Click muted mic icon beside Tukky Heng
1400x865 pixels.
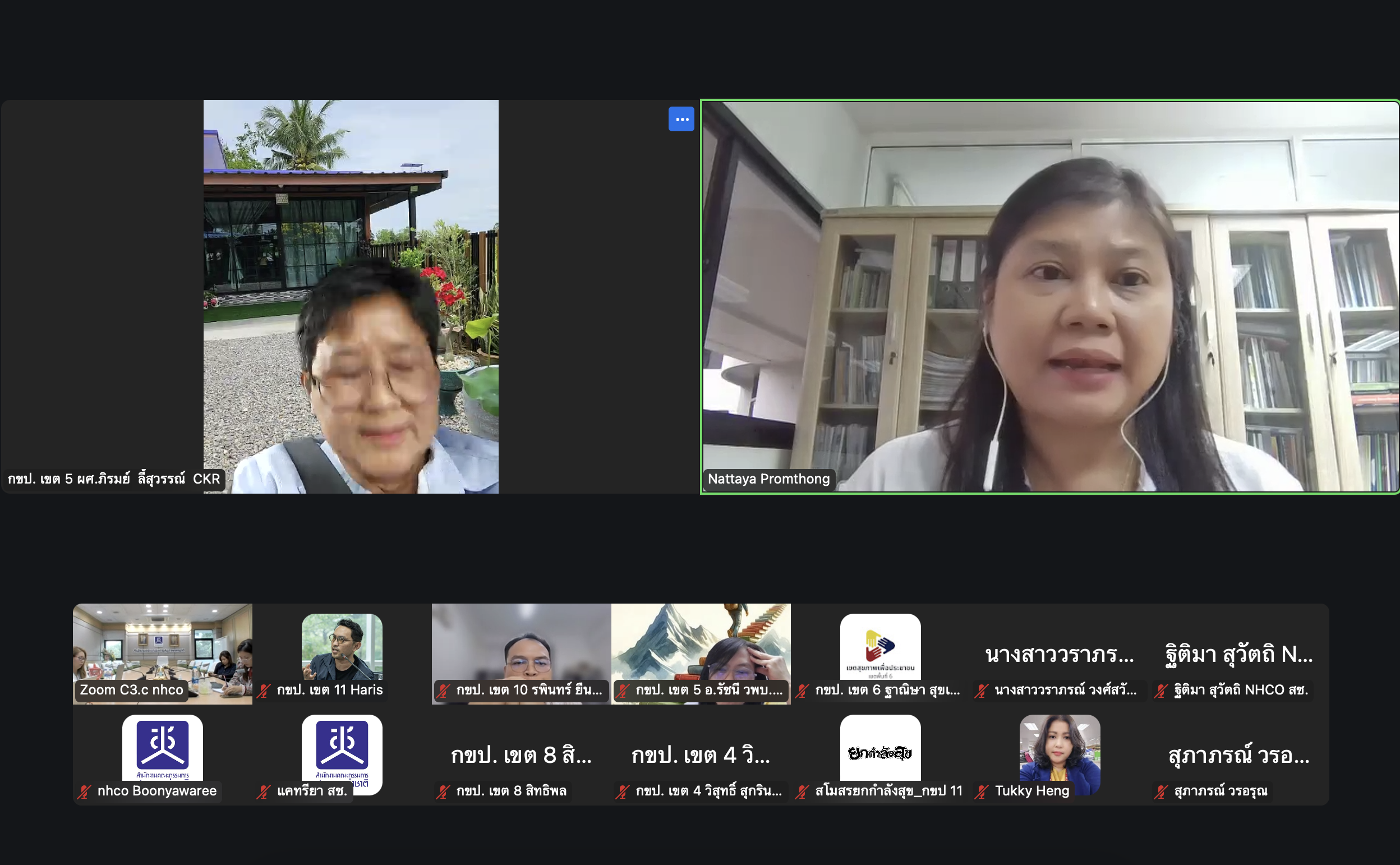tap(982, 792)
